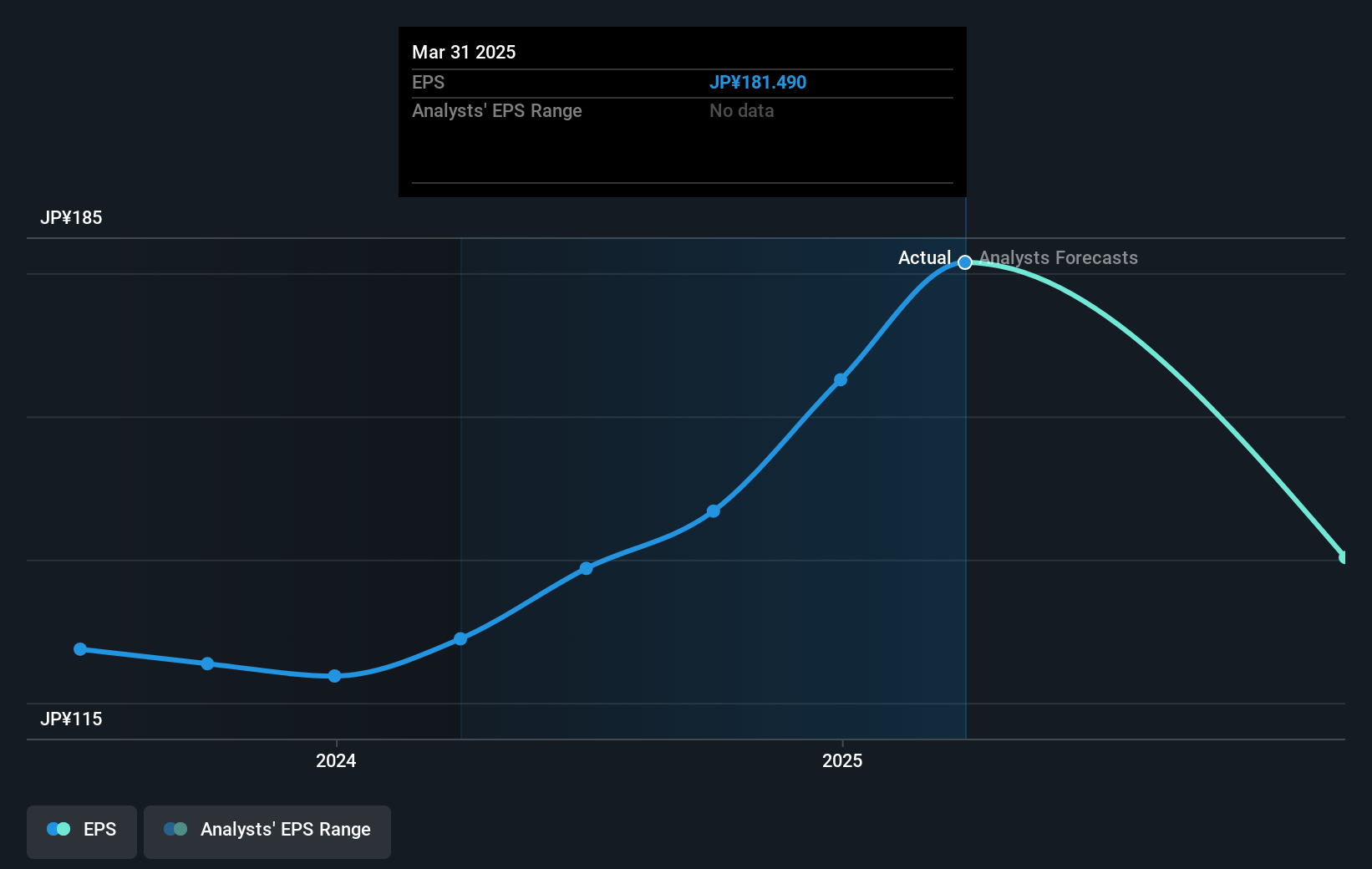Click the Actual label
The height and width of the screenshot is (869, 1372).
point(924,258)
